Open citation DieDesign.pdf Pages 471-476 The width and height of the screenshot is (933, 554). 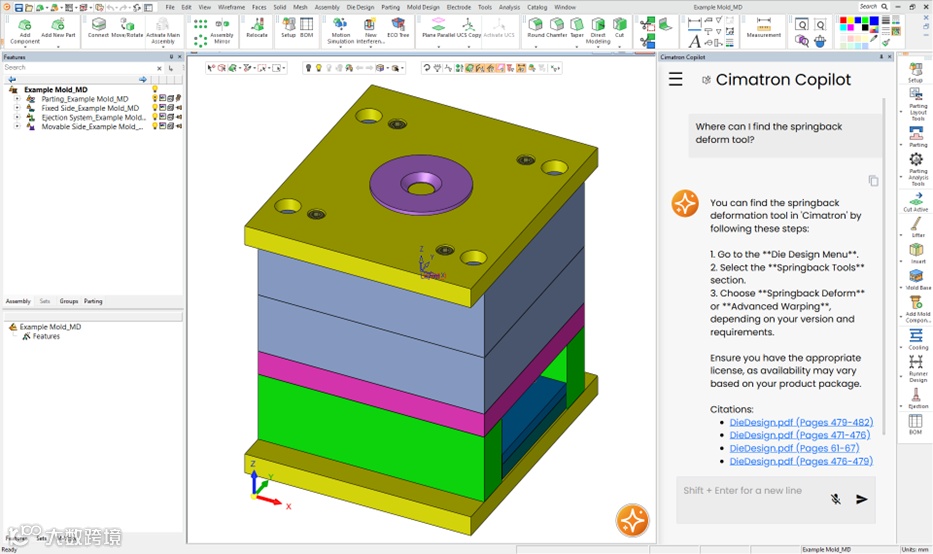pyautogui.click(x=800, y=435)
